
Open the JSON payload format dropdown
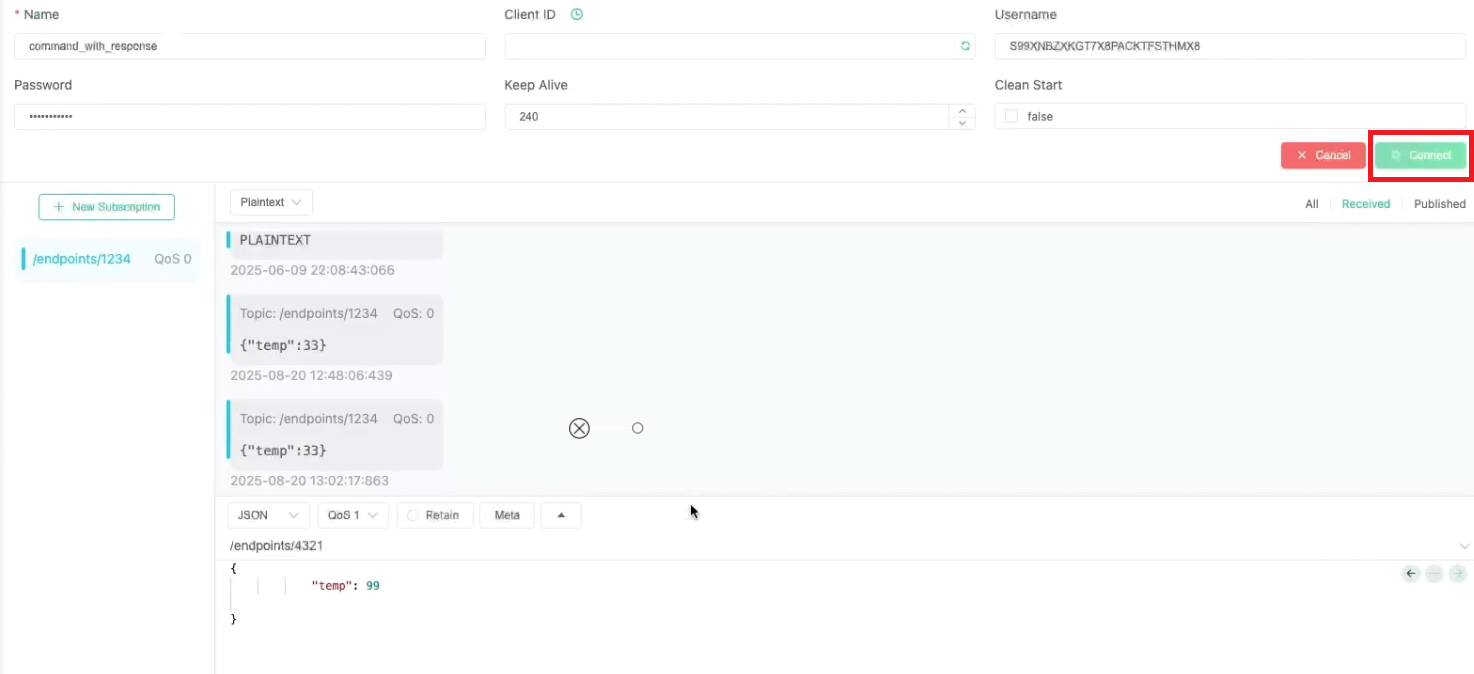coord(267,514)
